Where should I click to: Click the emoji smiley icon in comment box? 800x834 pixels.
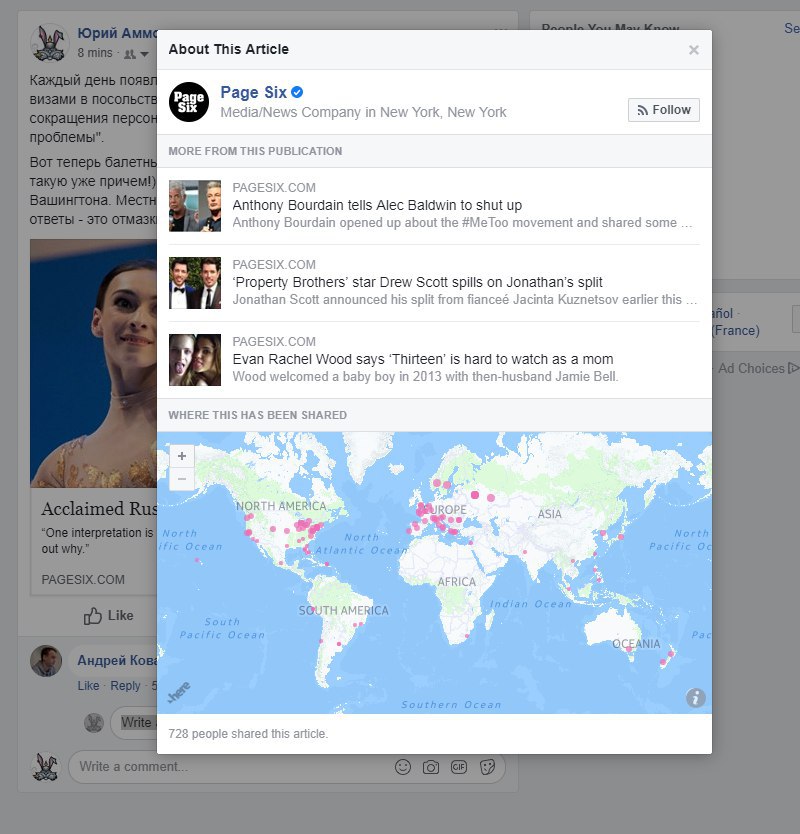pos(403,767)
